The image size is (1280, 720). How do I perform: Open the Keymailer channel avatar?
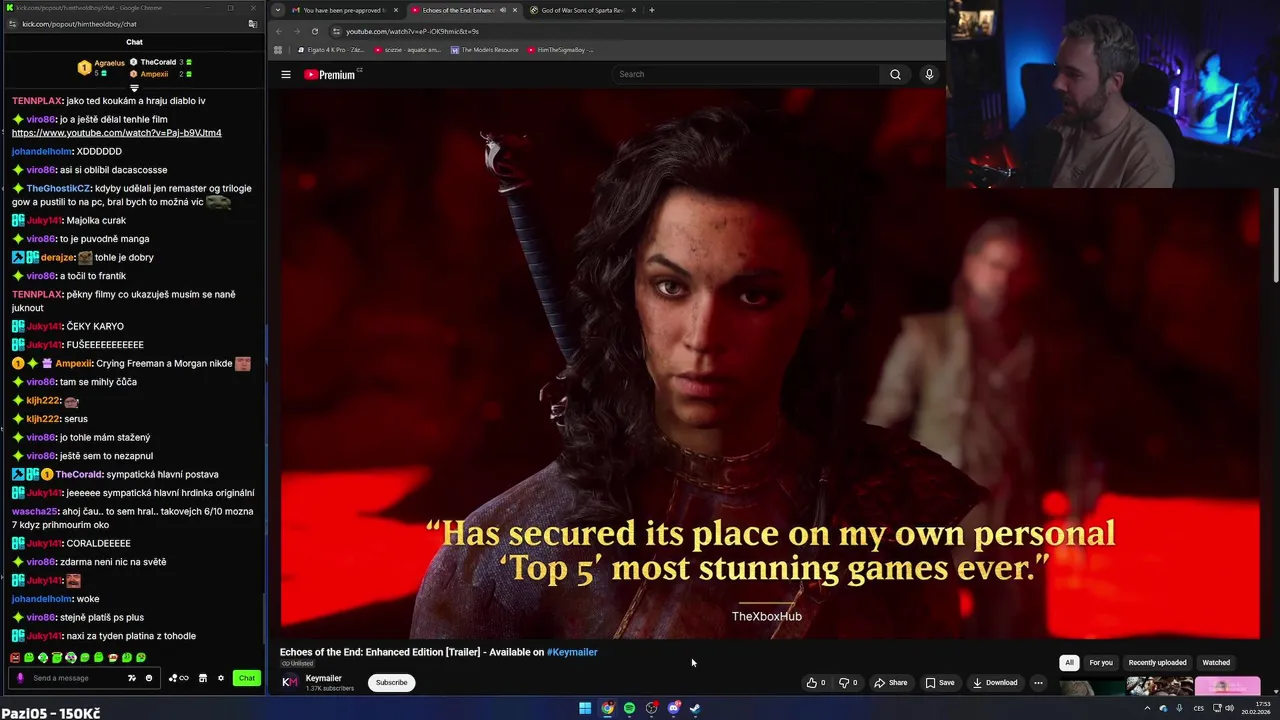pos(289,682)
